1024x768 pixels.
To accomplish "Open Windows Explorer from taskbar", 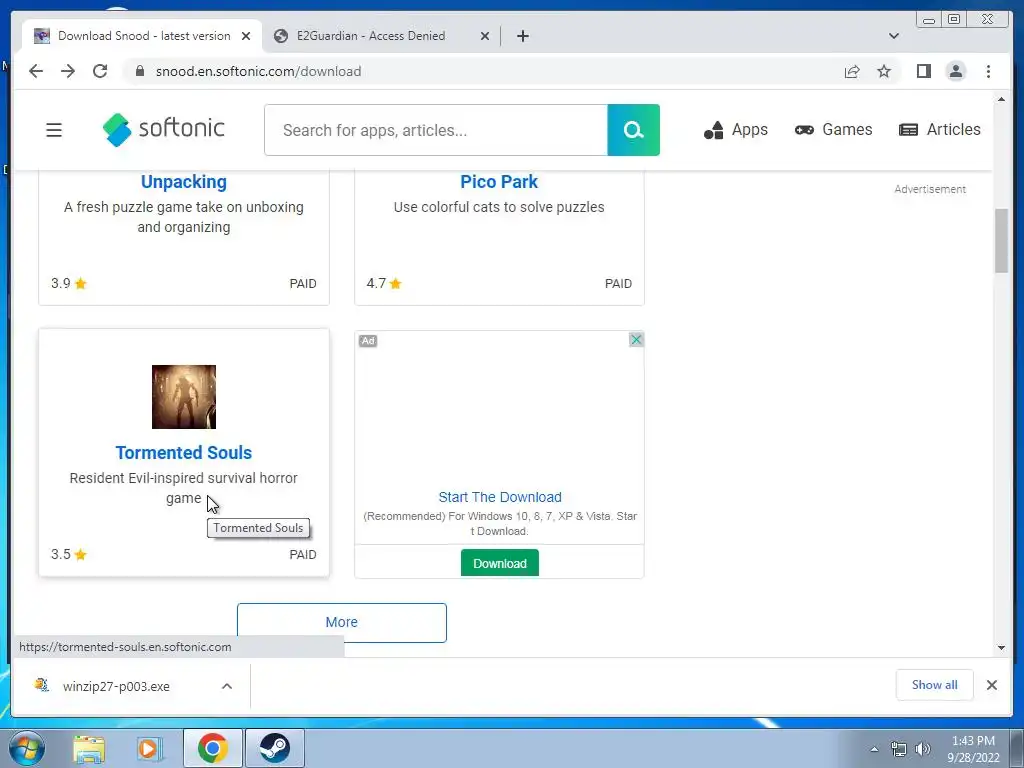I will coord(89,748).
